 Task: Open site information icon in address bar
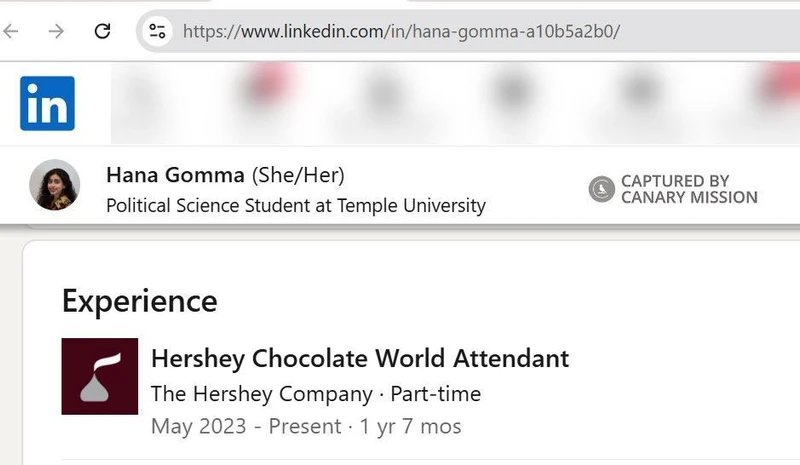[158, 31]
